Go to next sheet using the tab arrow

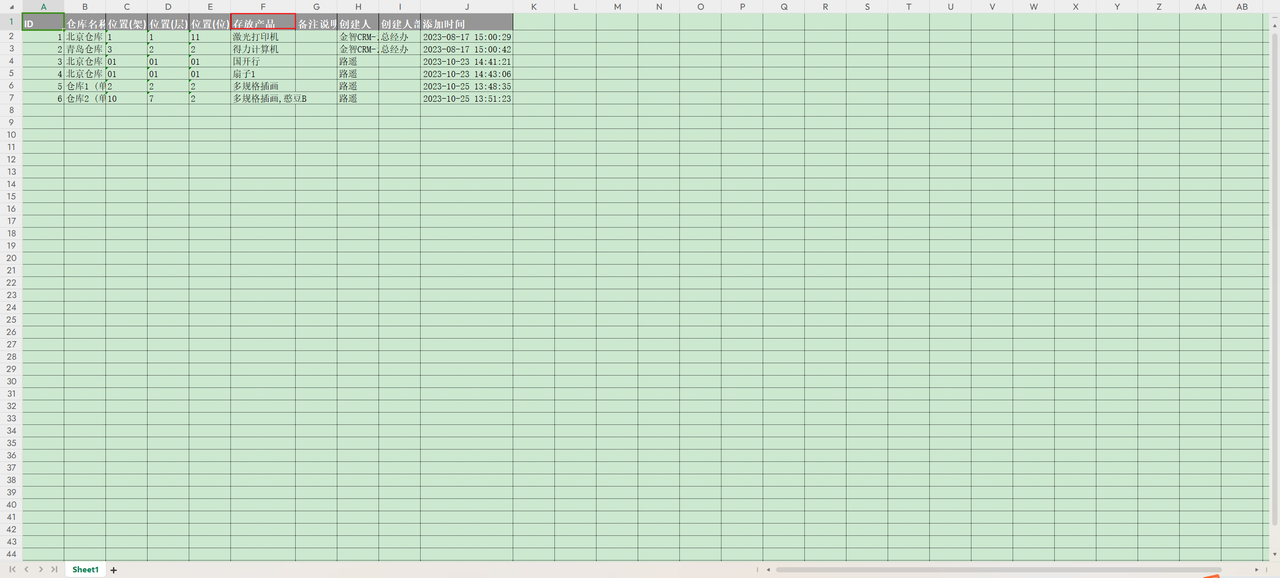(41, 569)
